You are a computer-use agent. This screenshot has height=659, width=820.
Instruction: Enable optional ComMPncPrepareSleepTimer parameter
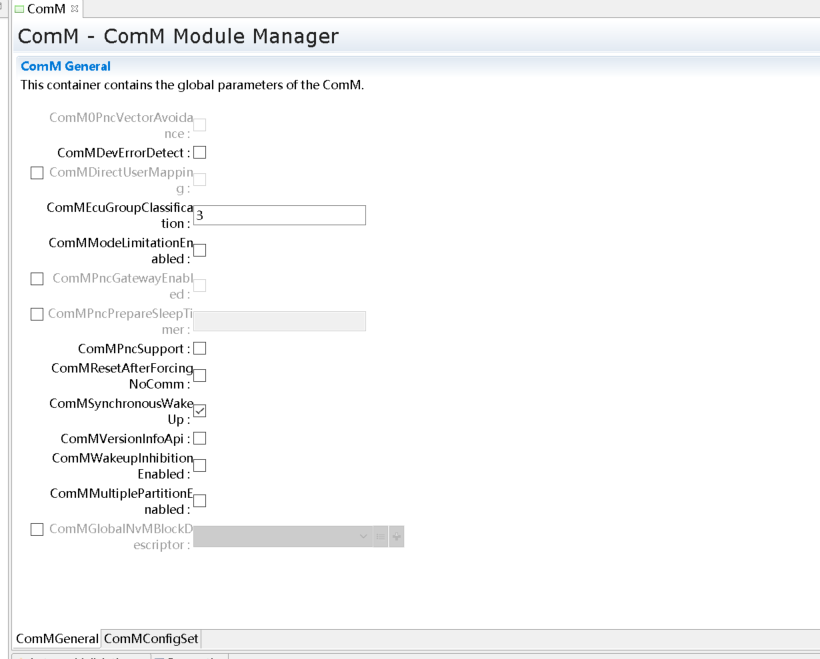click(37, 314)
